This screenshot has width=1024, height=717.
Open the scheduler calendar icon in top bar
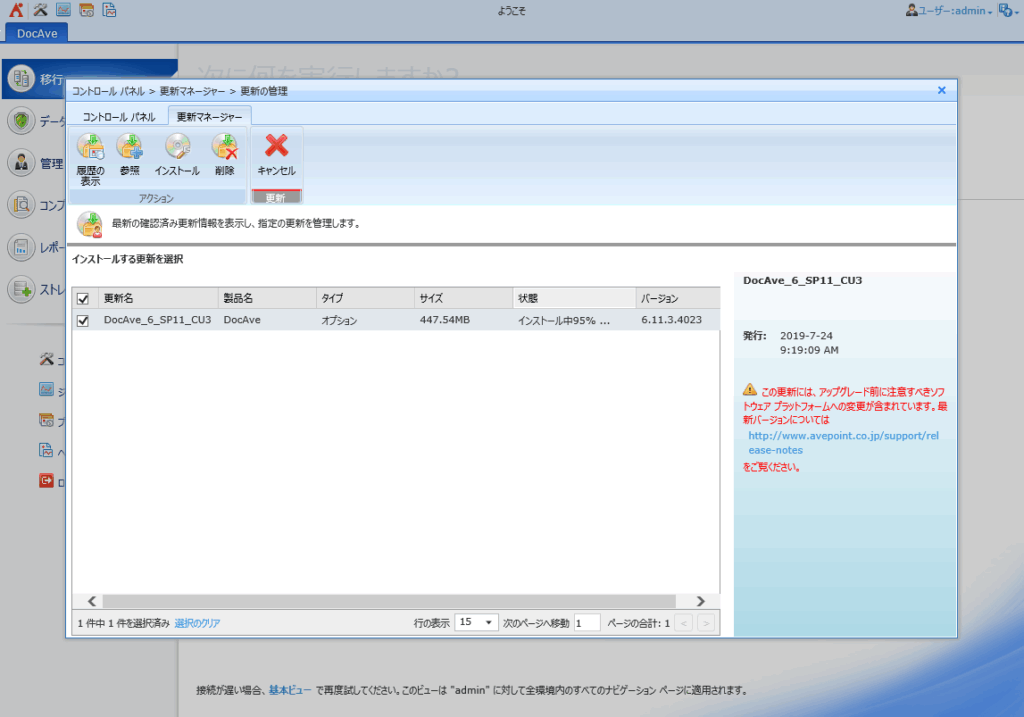[x=86, y=10]
